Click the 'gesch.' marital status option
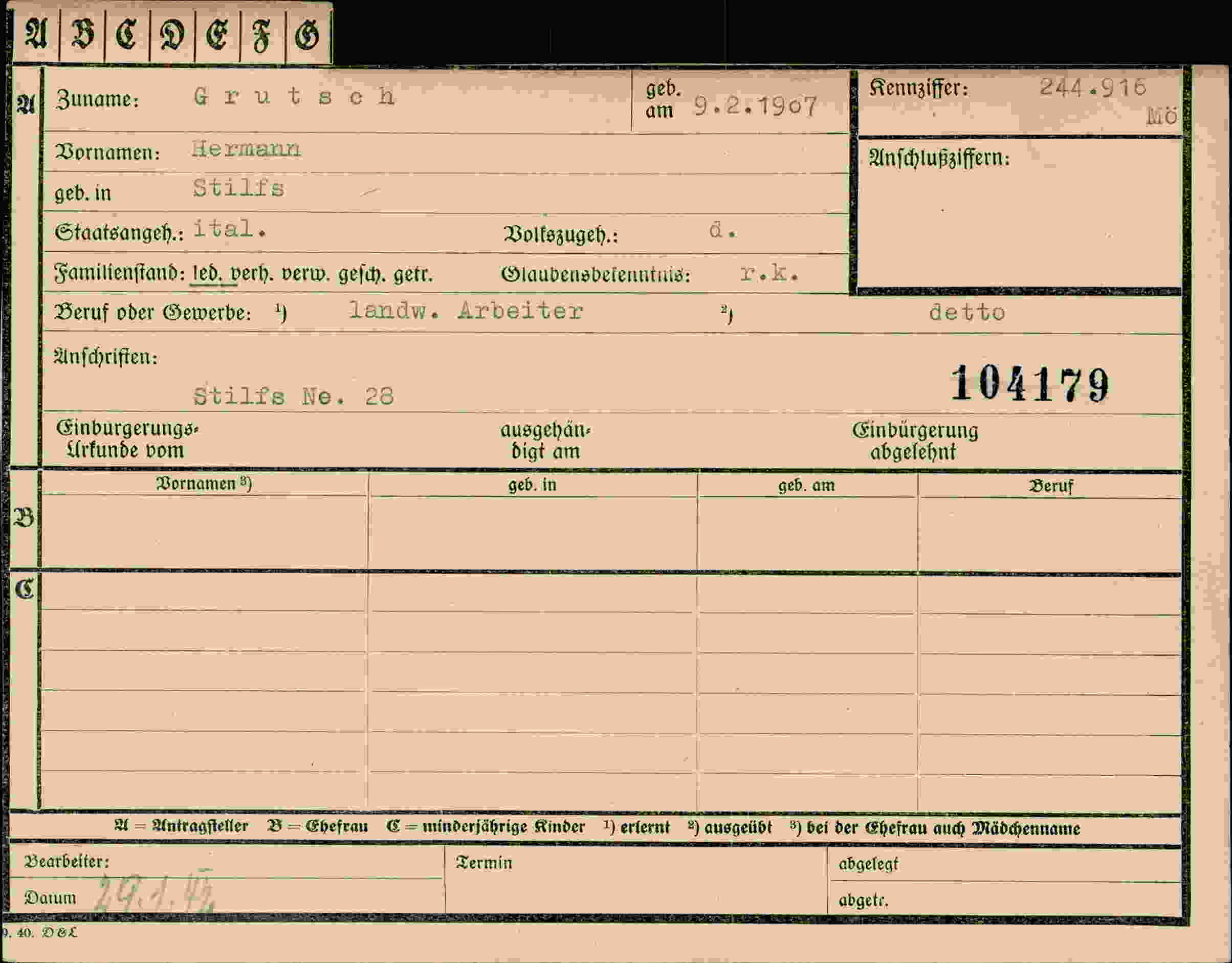Image resolution: width=1232 pixels, height=963 pixels. coord(362,275)
